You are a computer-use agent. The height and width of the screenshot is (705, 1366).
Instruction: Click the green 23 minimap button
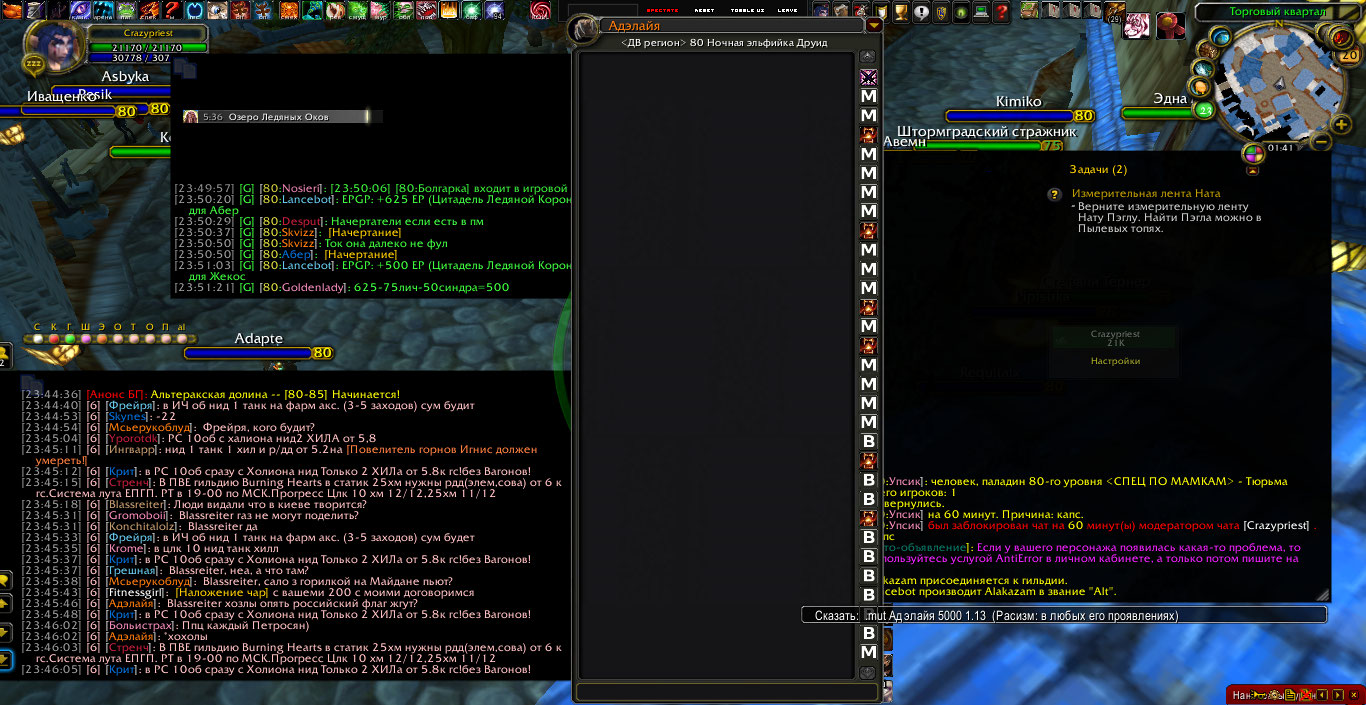point(1204,110)
